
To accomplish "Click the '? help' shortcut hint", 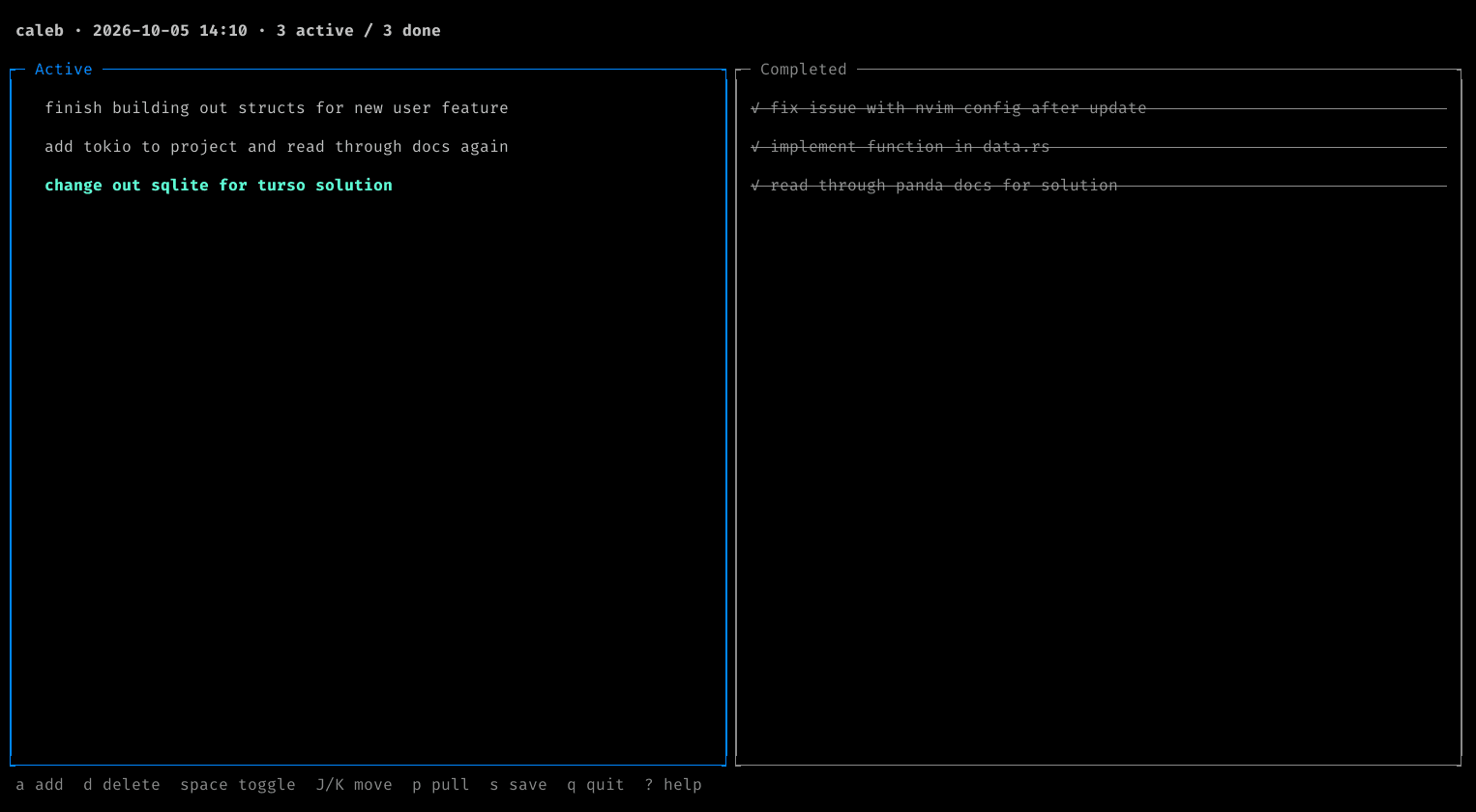I will [x=673, y=785].
